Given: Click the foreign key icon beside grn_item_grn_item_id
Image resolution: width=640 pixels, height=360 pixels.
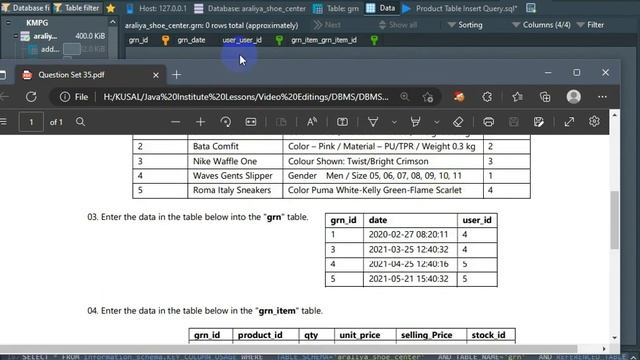Looking at the screenshot, I should point(374,40).
